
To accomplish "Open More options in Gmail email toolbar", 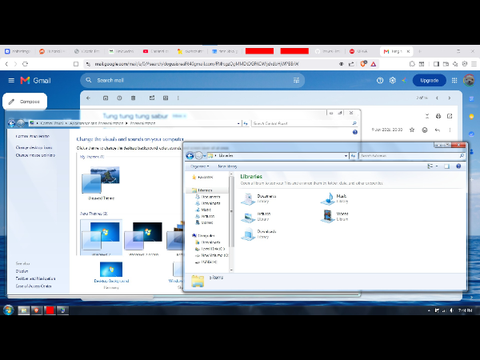I will click(x=178, y=98).
